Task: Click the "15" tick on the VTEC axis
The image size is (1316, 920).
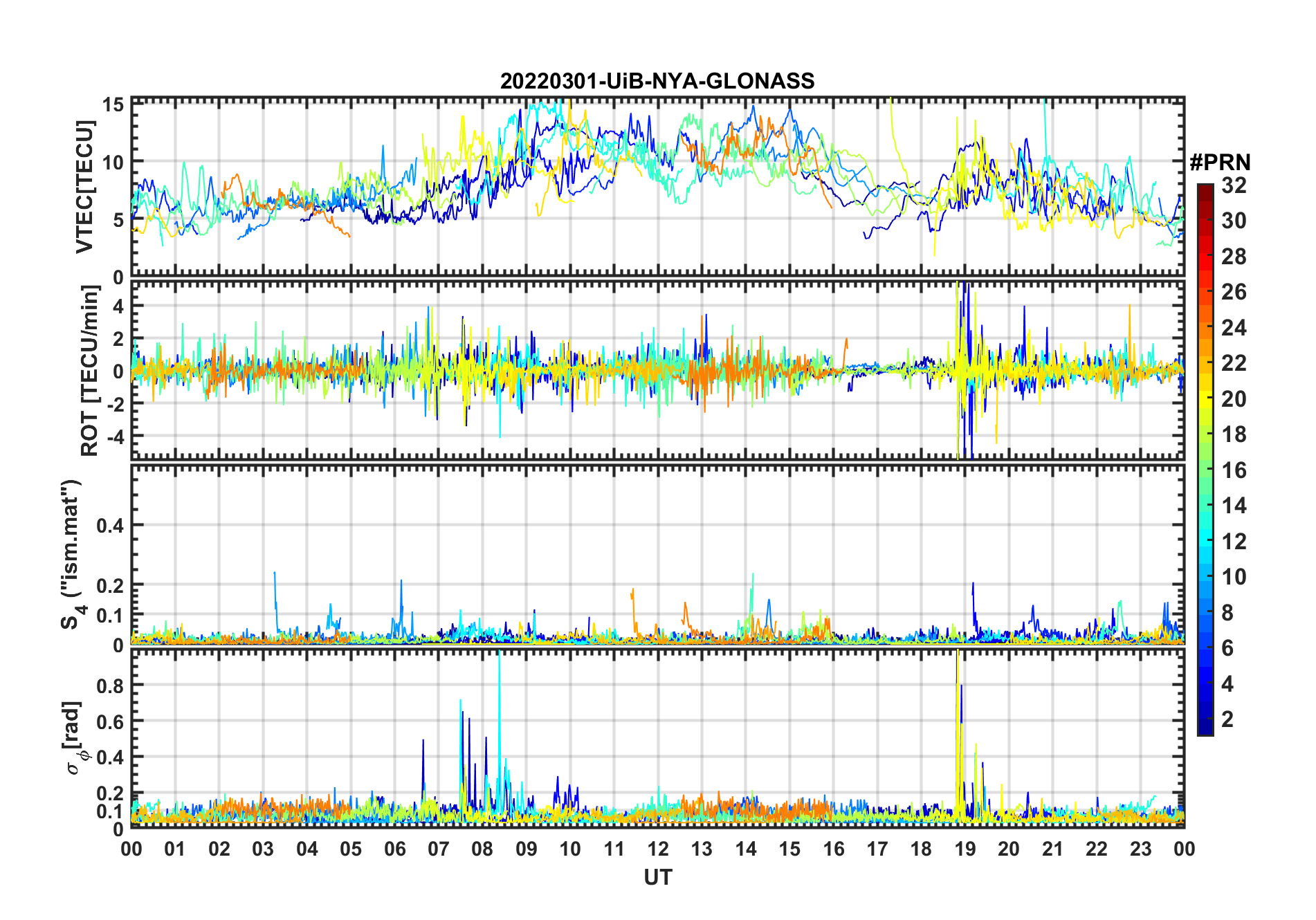Action: pyautogui.click(x=113, y=104)
